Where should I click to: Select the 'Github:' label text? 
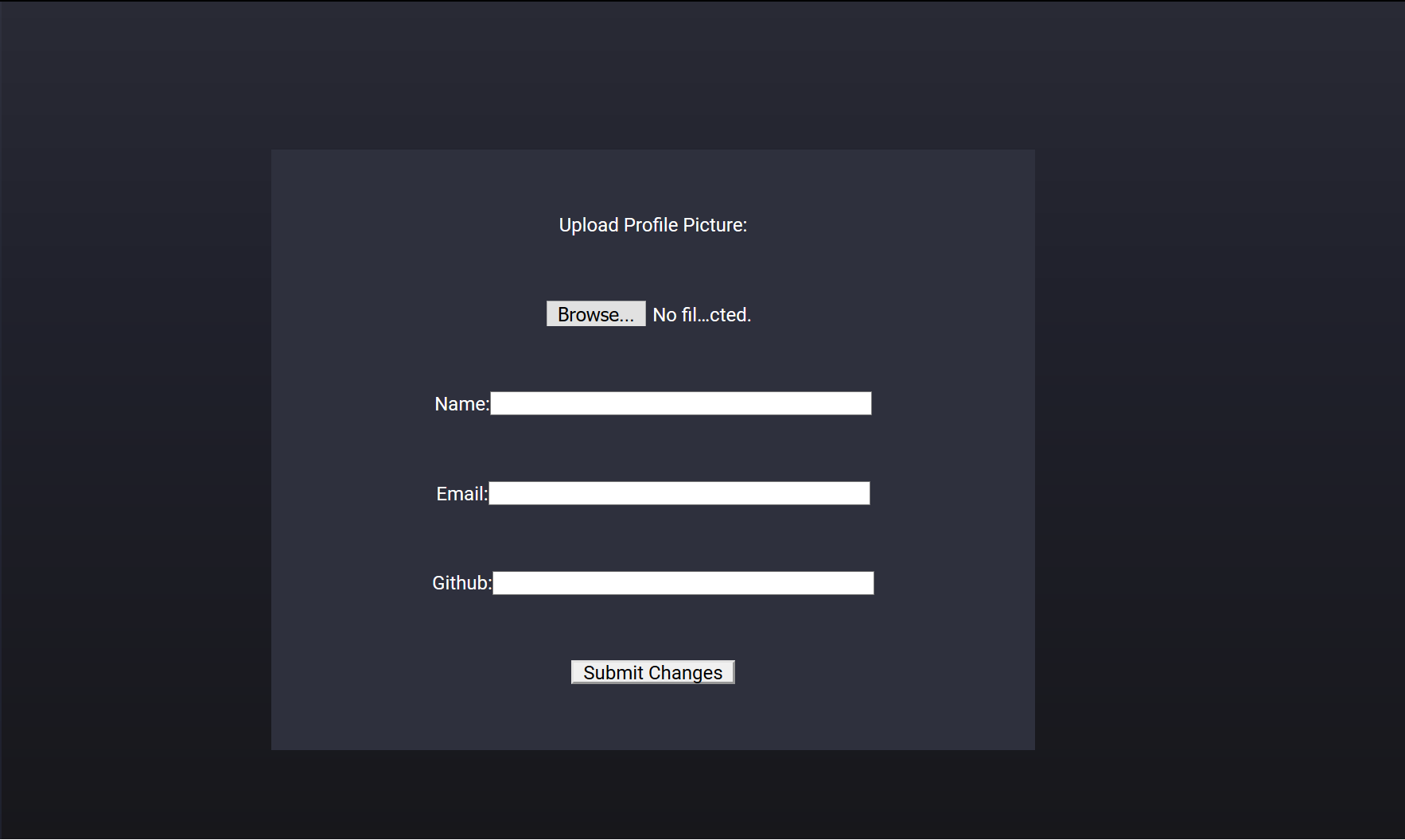pyautogui.click(x=462, y=583)
